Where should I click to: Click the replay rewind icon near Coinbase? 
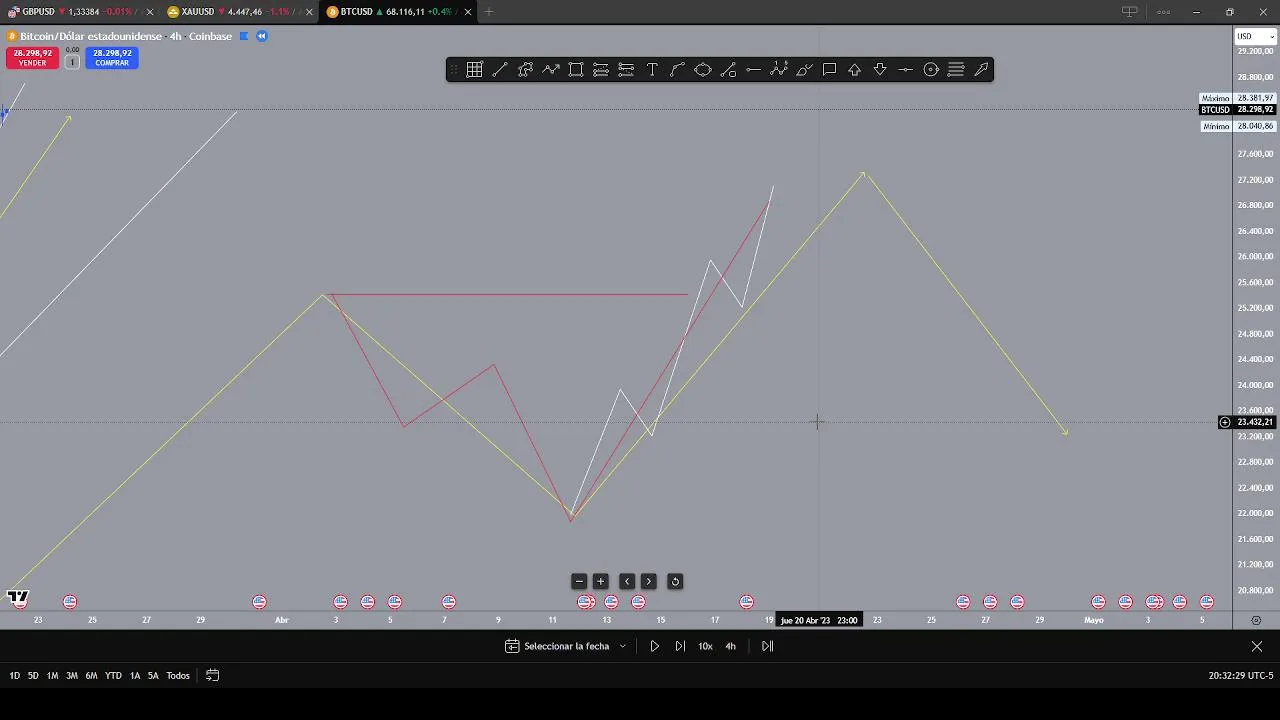click(262, 36)
